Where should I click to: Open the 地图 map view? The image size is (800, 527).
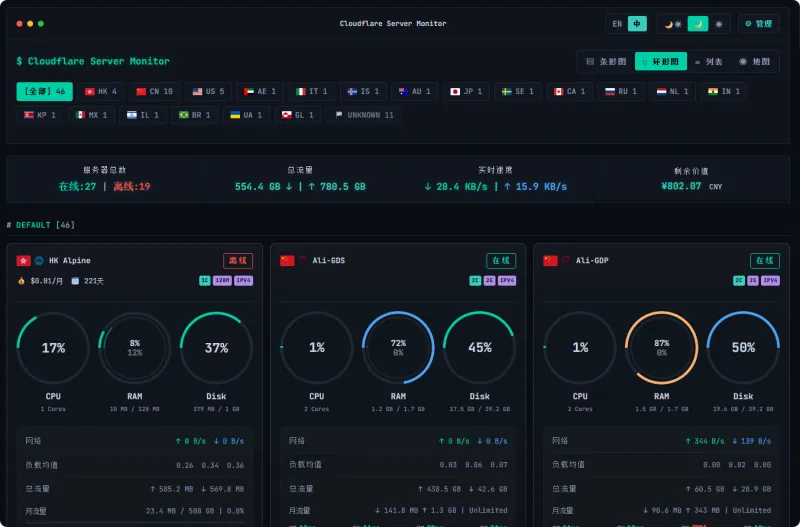(754, 61)
